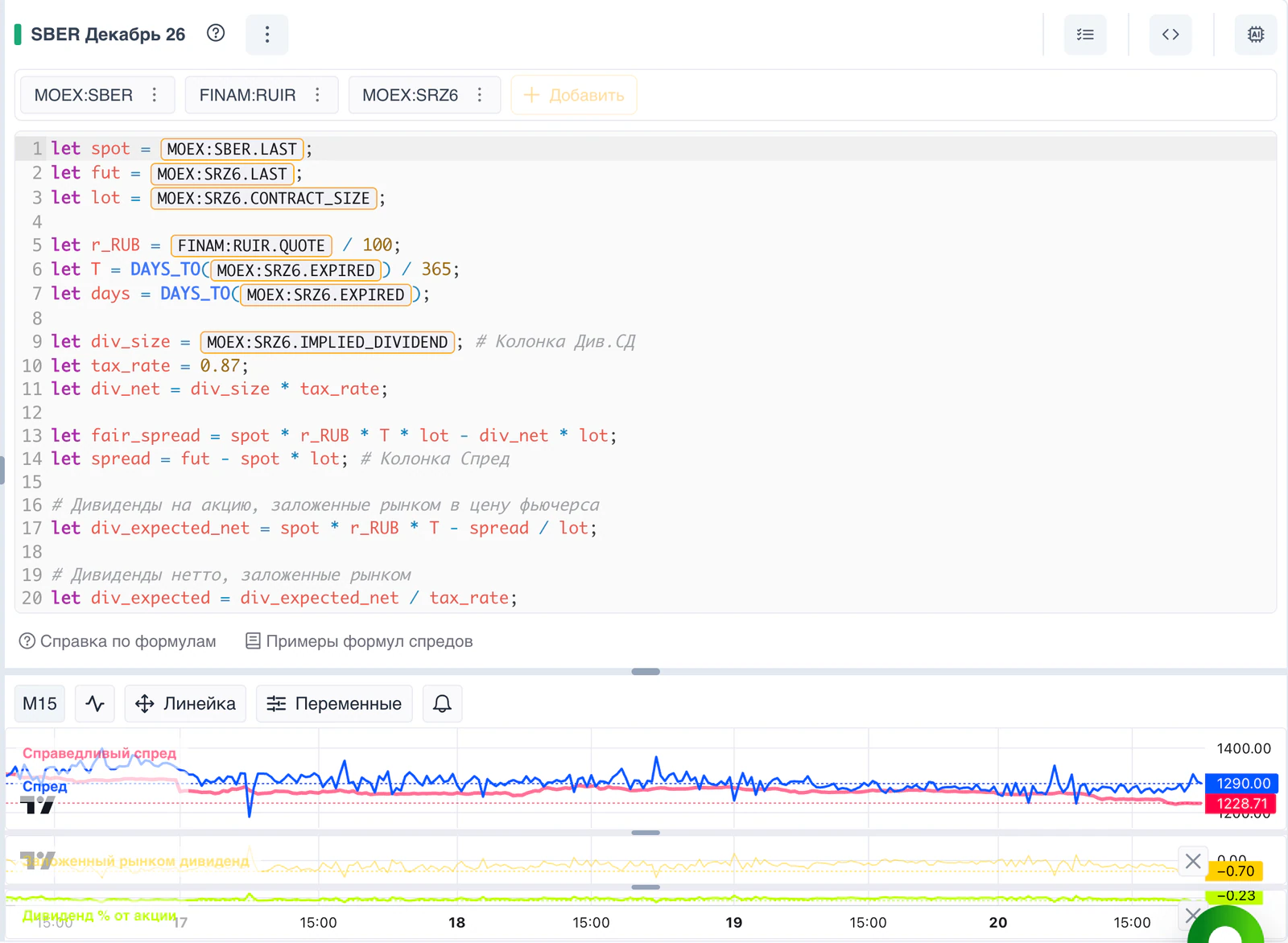Click the Дивиденд % от акции legend label

pyautogui.click(x=99, y=916)
